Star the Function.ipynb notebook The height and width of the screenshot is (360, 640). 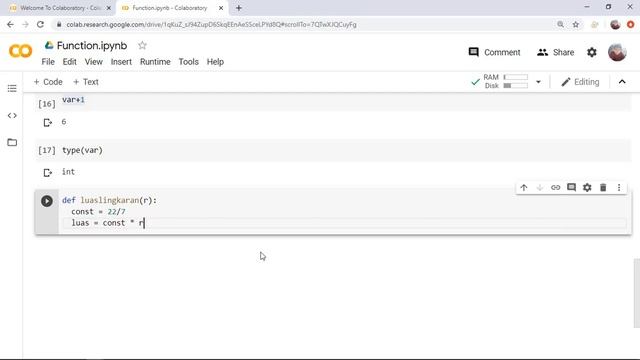(142, 45)
